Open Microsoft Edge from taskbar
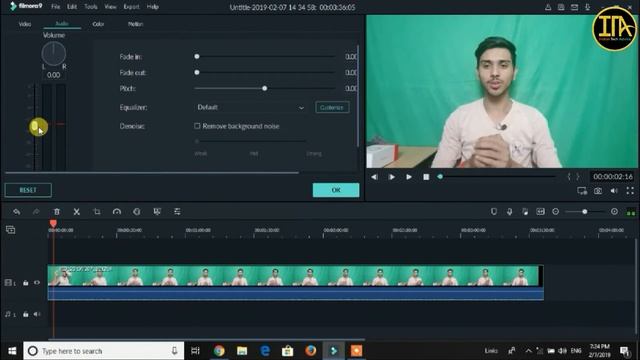640x360 pixels. (264, 351)
